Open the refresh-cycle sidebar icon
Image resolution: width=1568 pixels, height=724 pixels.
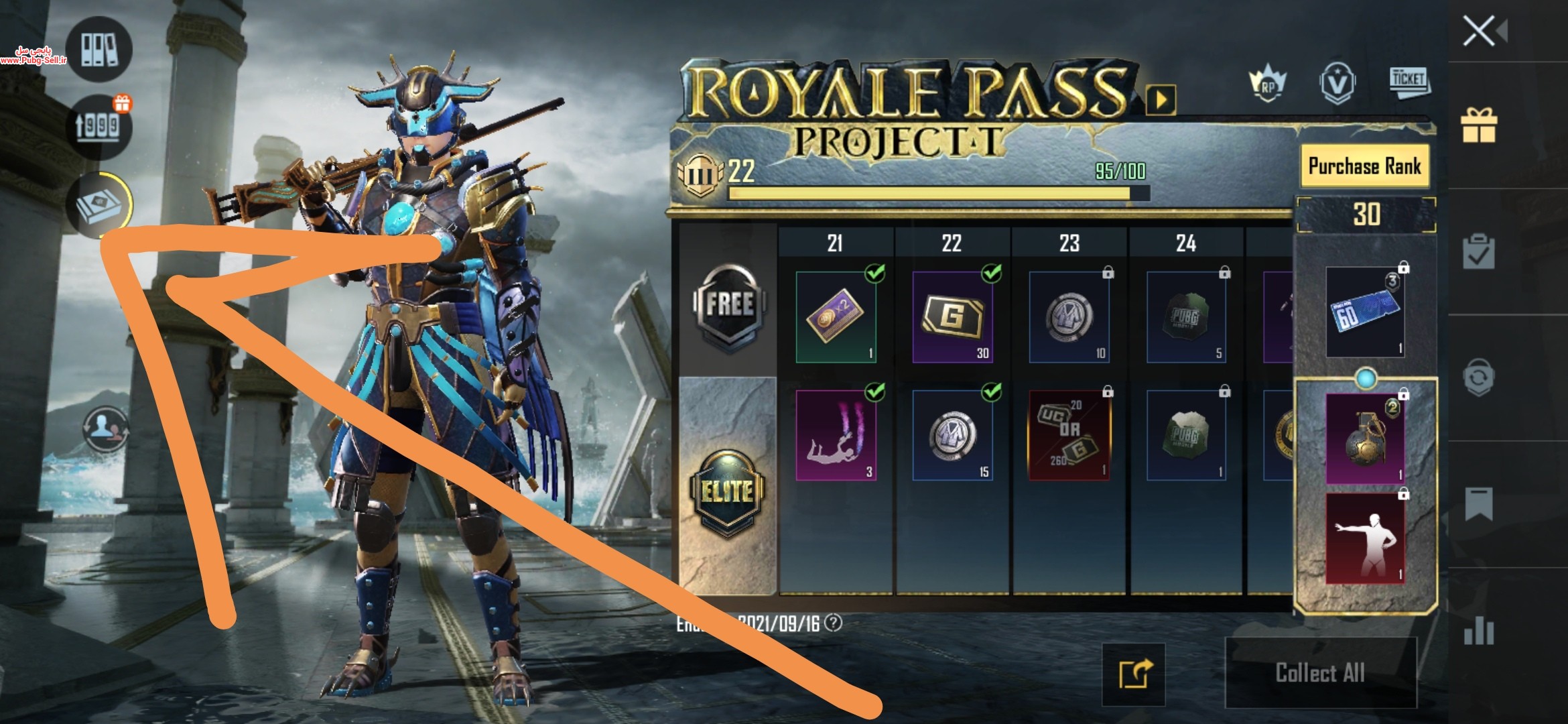click(x=1479, y=377)
